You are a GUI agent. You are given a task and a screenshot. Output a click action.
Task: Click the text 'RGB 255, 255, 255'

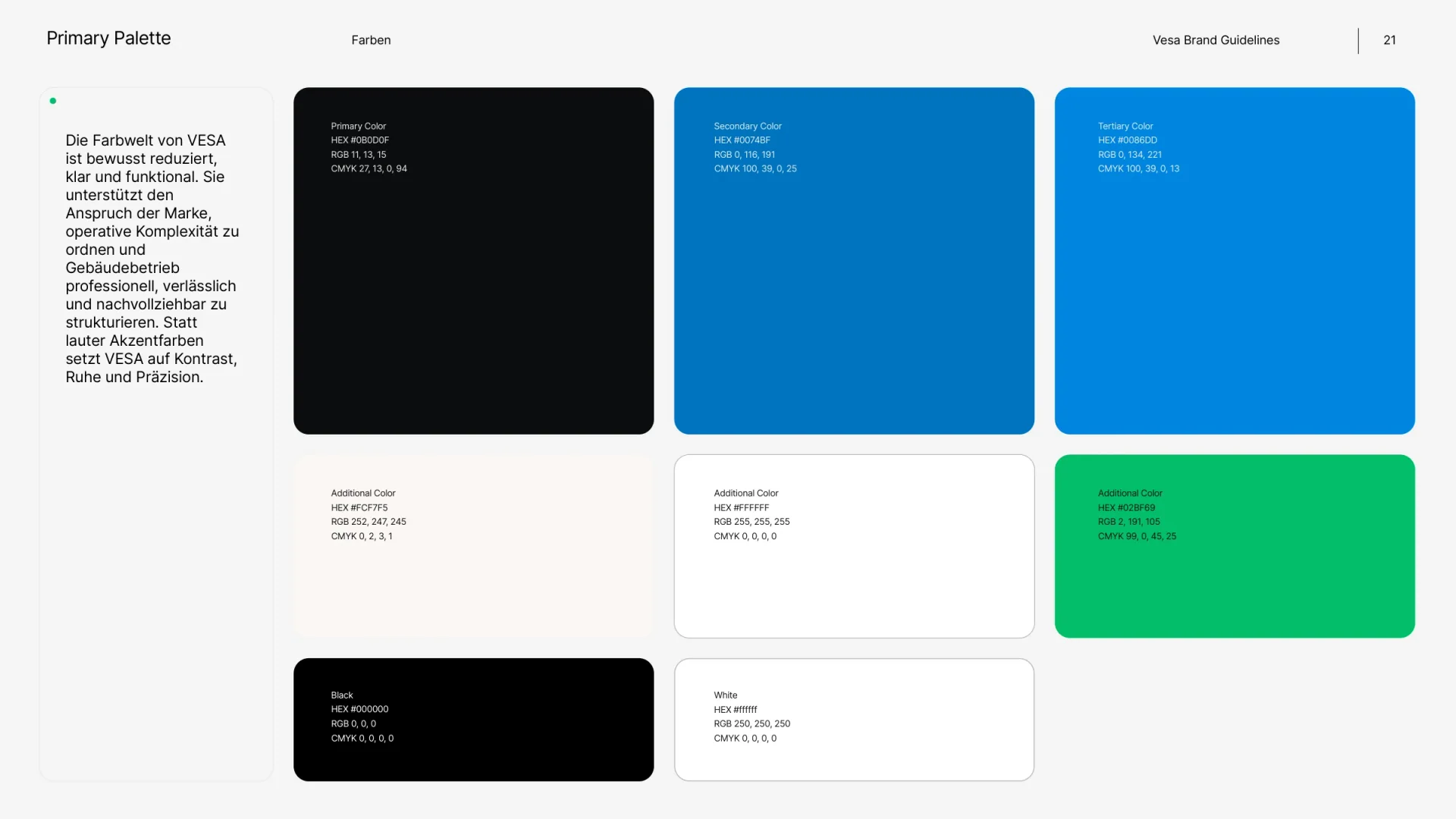click(752, 522)
